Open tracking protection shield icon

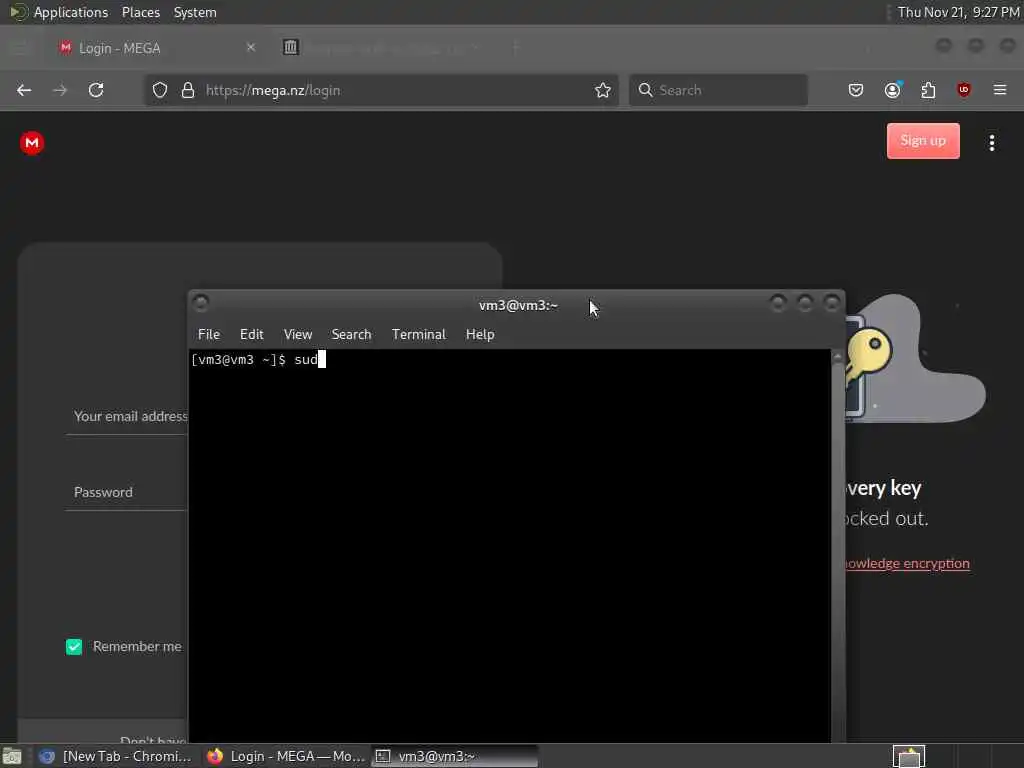[160, 90]
